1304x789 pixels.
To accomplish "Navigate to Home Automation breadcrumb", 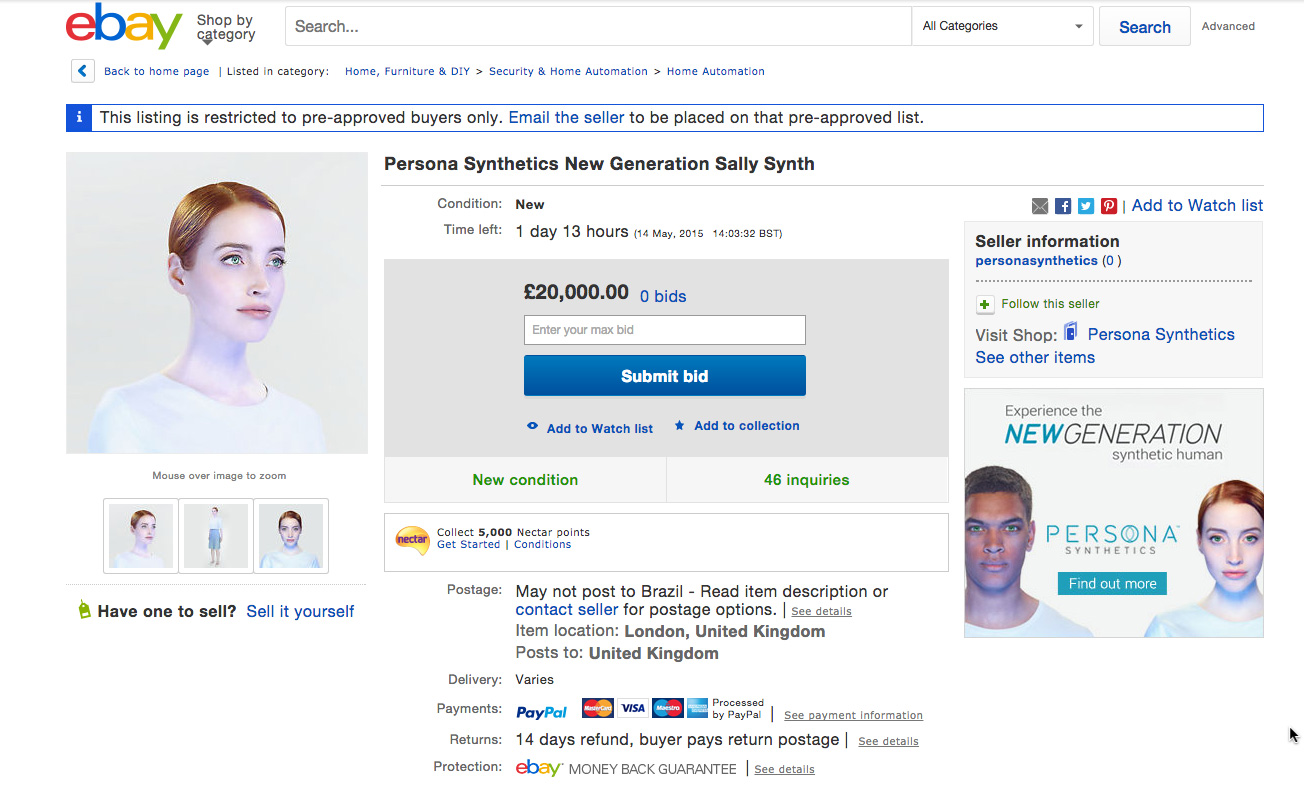I will (715, 72).
